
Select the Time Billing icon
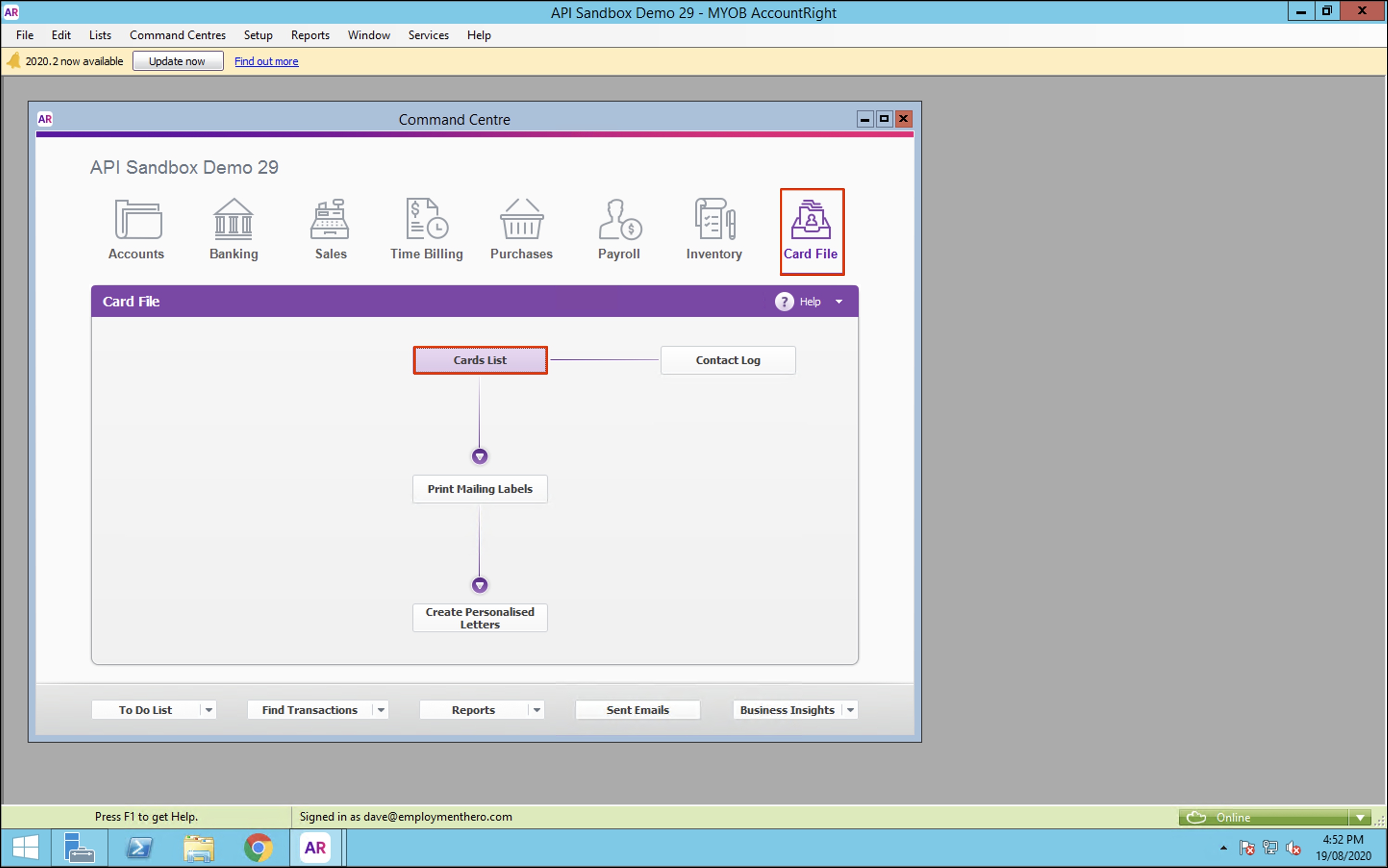tap(426, 219)
